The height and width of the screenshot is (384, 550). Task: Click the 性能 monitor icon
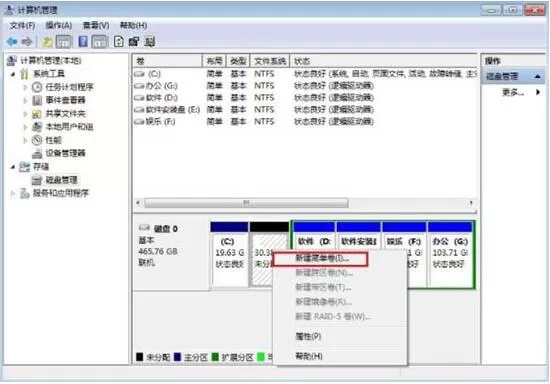[37, 140]
